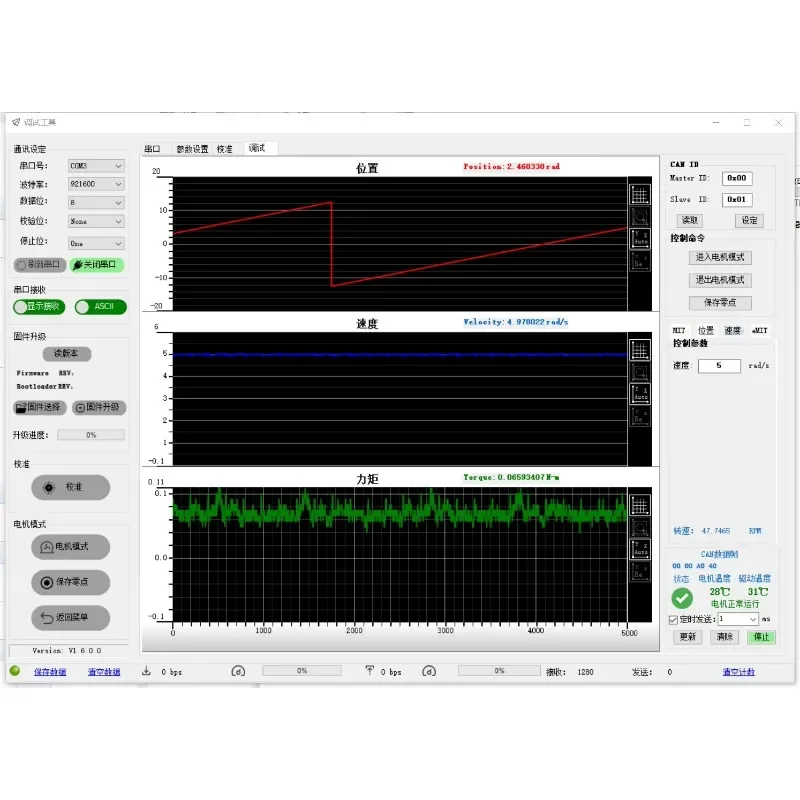Switch to the 校准 tab
The width and height of the screenshot is (800, 800).
(x=224, y=149)
